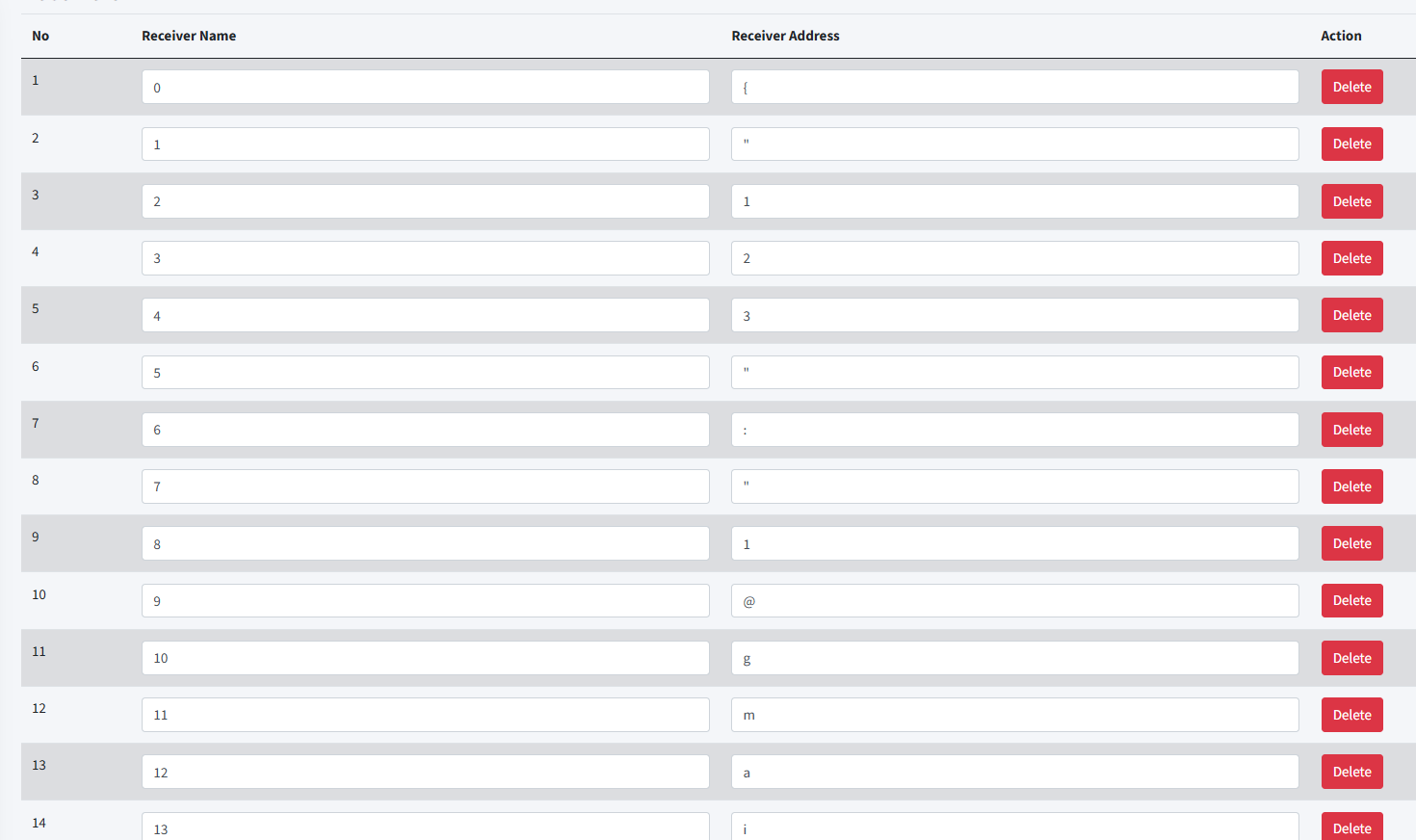1416x840 pixels.
Task: Click the Receiver Name column header
Action: tap(189, 36)
